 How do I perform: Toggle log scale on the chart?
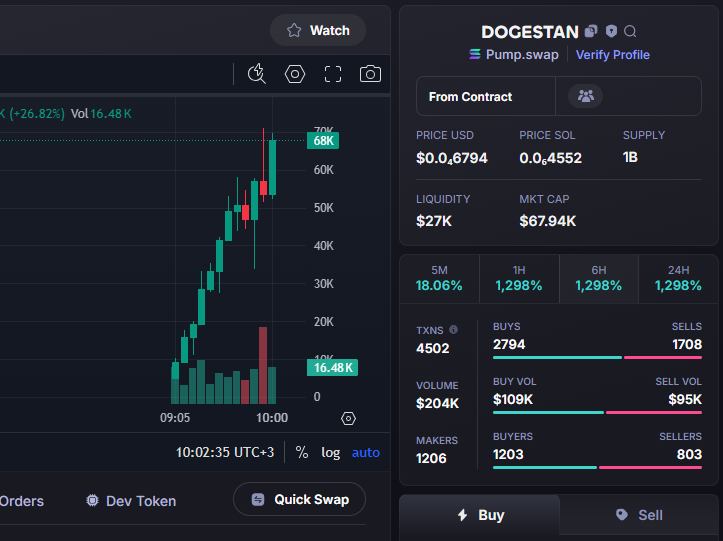point(331,452)
